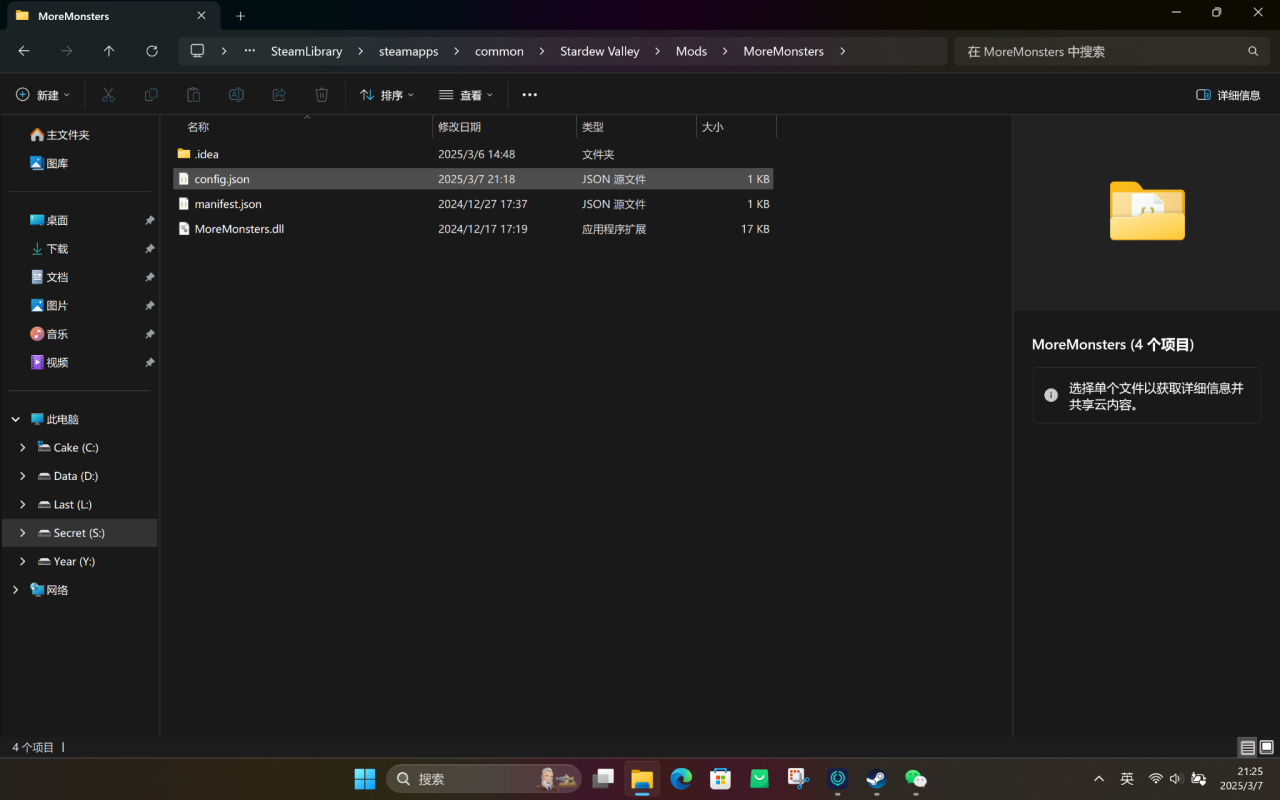
Task: Click the Paste toolbar icon
Action: [x=194, y=95]
